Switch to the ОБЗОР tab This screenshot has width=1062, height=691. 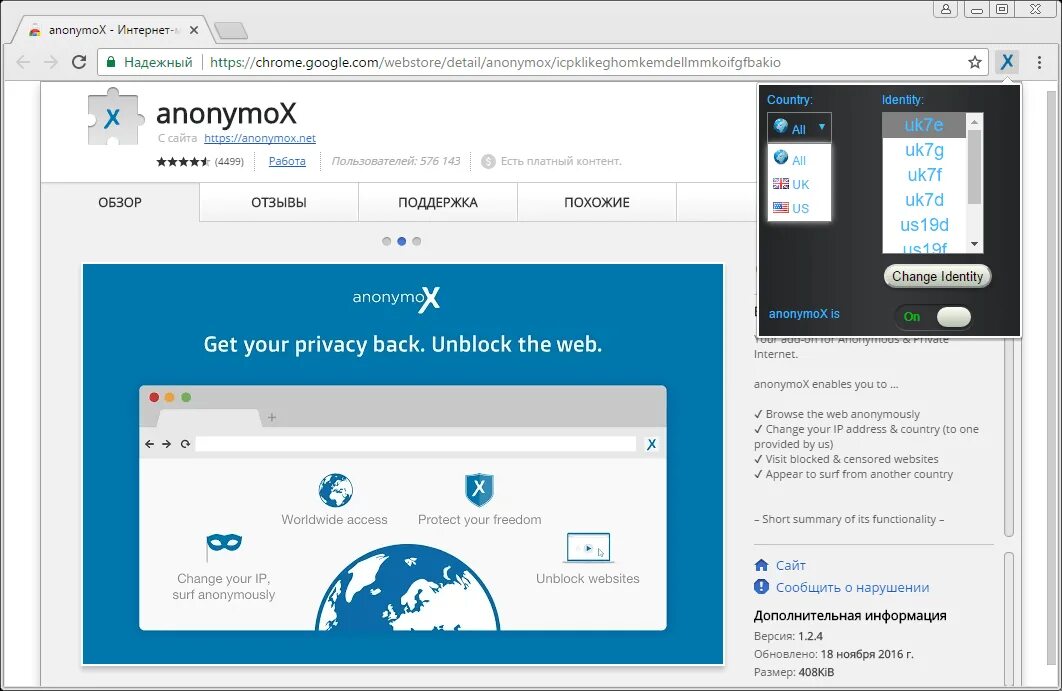120,203
